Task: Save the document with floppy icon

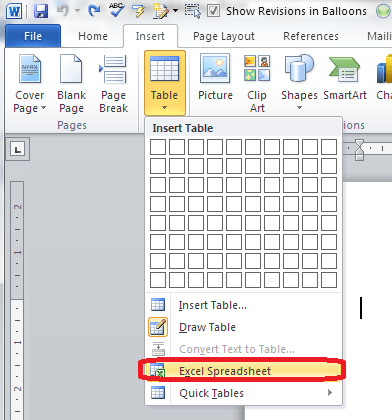Action: pos(41,11)
